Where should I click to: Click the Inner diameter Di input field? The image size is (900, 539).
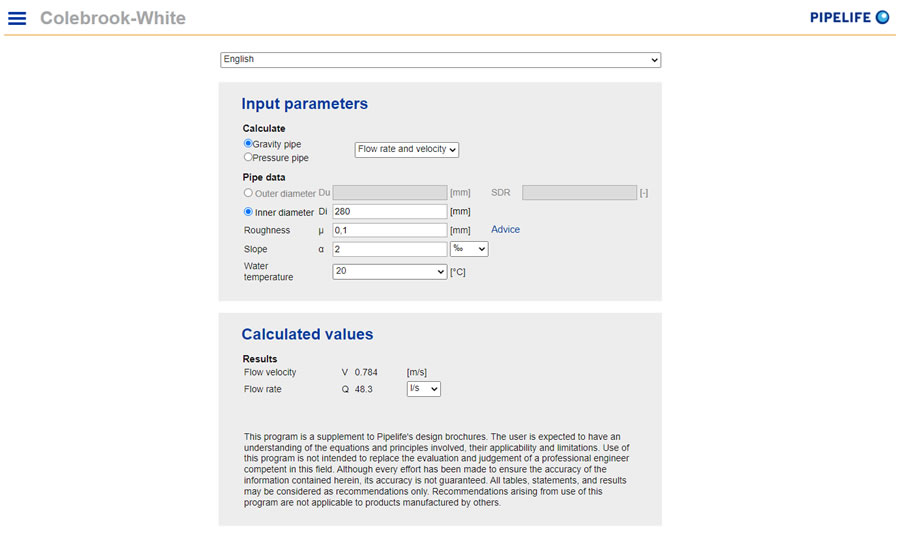click(390, 211)
